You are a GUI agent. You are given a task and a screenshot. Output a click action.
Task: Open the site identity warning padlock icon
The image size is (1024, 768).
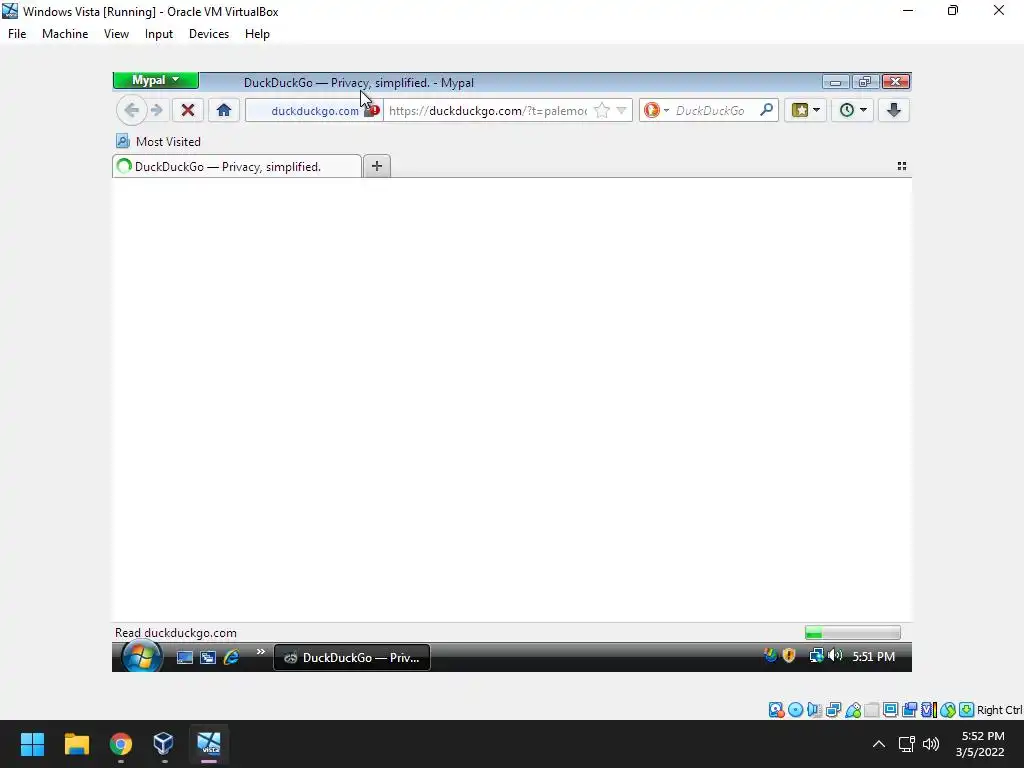(372, 110)
